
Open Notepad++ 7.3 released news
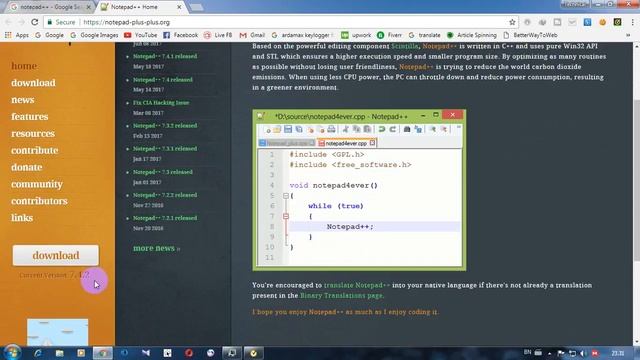tap(163, 172)
